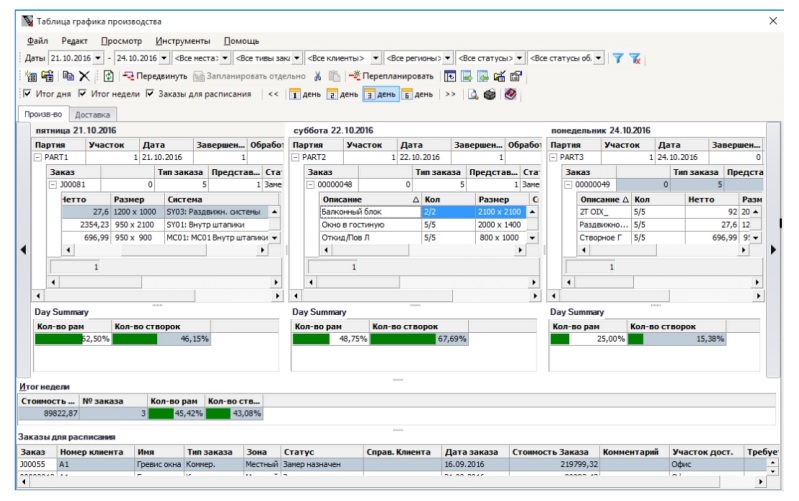Click the clear filter icon

pos(635,58)
